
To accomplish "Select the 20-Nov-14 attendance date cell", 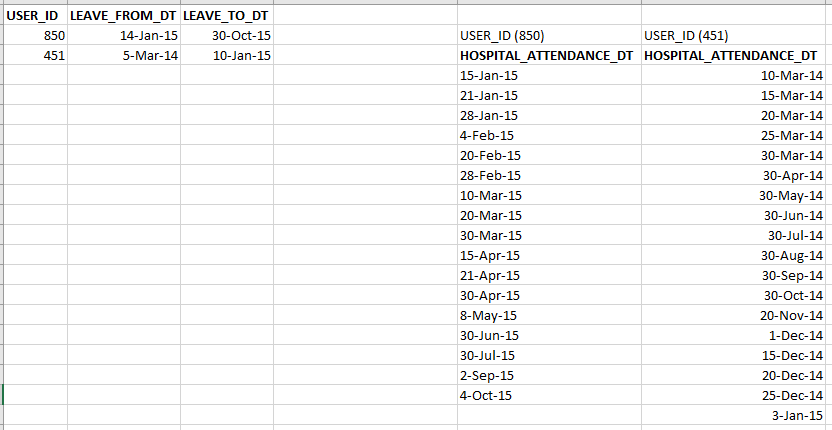I will tap(735, 315).
